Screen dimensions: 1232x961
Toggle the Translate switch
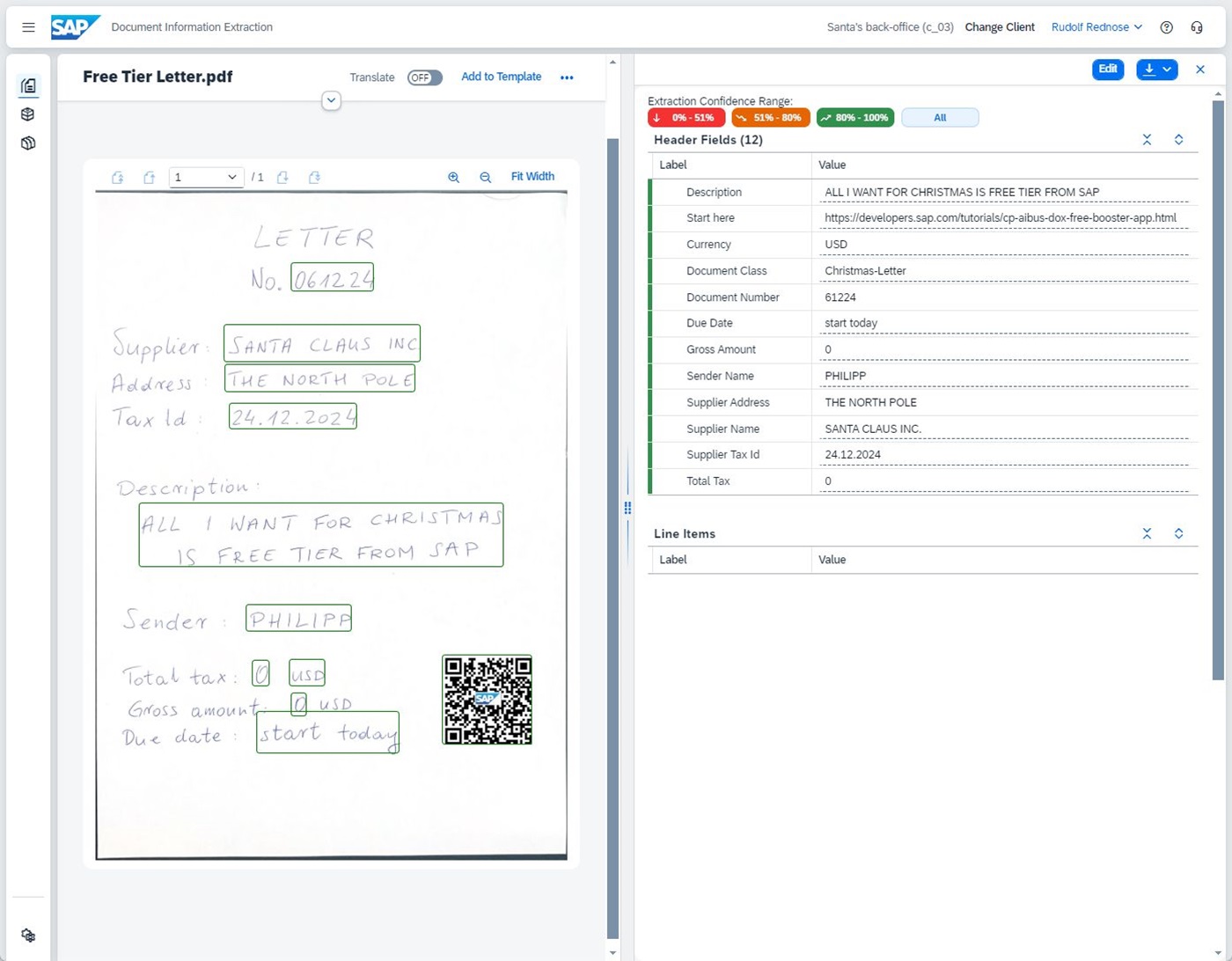pos(424,77)
